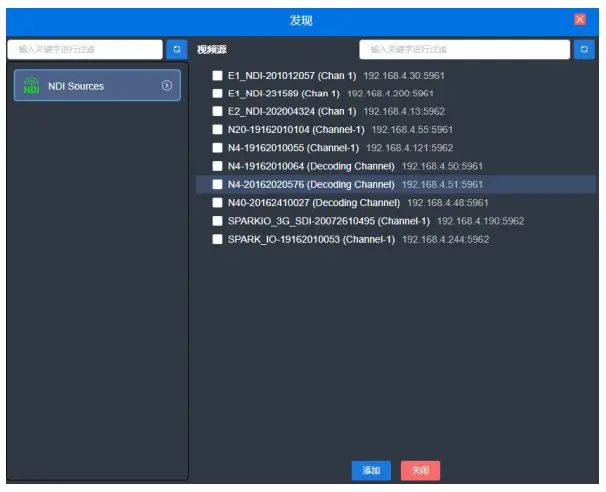Select the SPARKIO_3G_SDI-20072610495 checkbox
The height and width of the screenshot is (492, 606).
click(x=217, y=221)
